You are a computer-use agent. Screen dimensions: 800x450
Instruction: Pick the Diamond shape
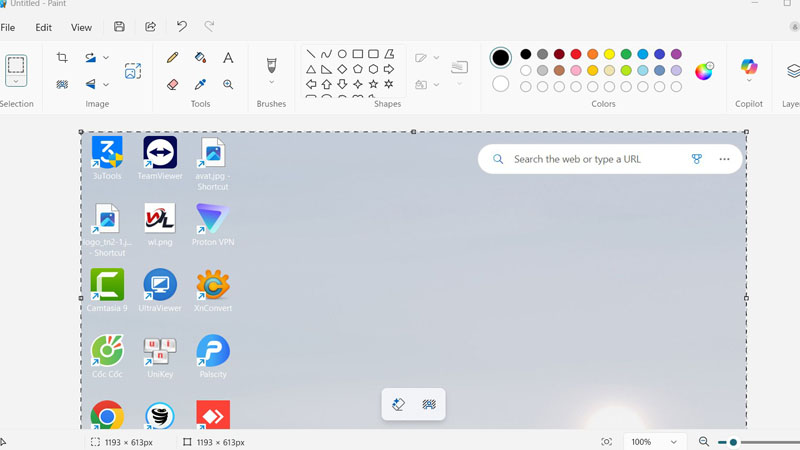pos(342,69)
